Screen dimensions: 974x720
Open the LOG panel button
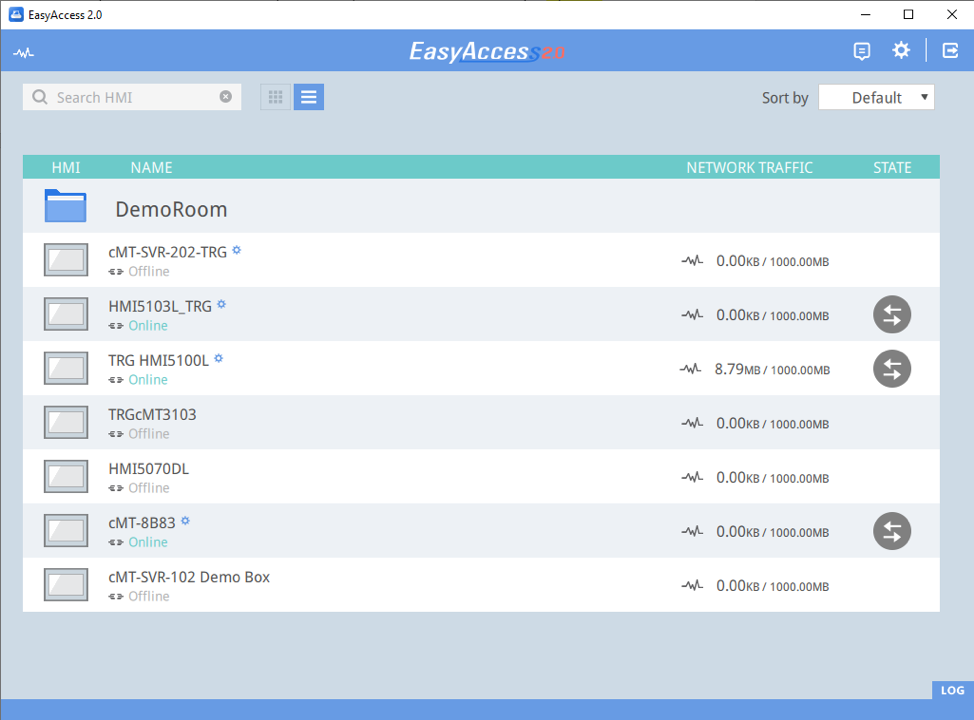click(952, 690)
